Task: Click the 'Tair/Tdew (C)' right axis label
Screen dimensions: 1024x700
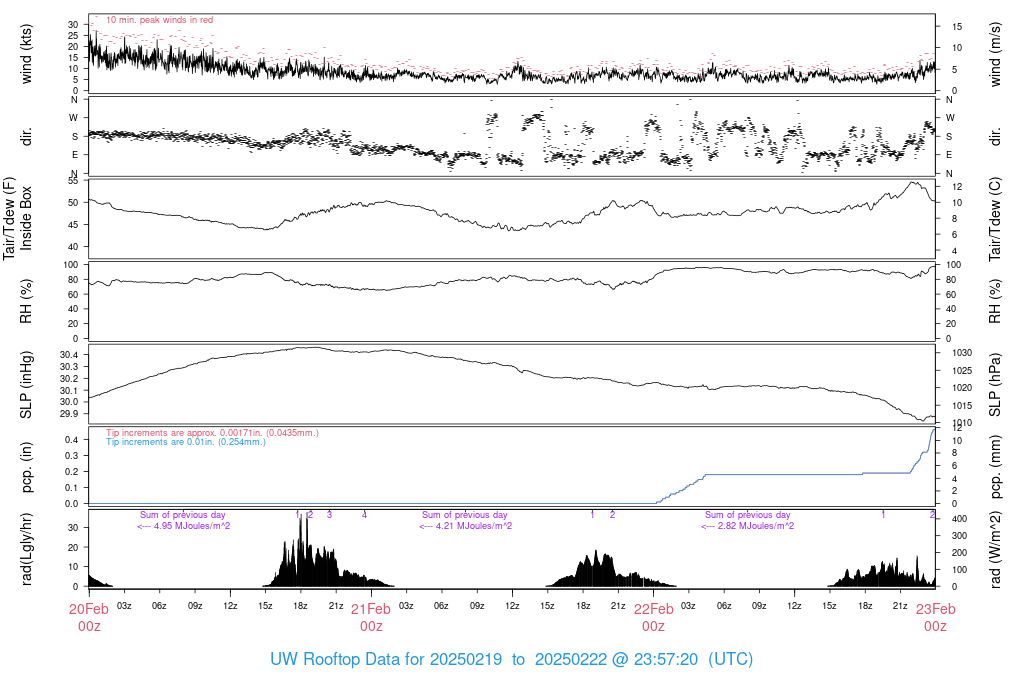Action: coord(995,219)
